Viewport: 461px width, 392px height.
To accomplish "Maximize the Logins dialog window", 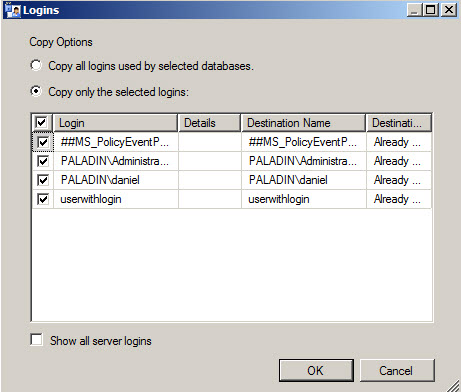I will click(x=431, y=10).
